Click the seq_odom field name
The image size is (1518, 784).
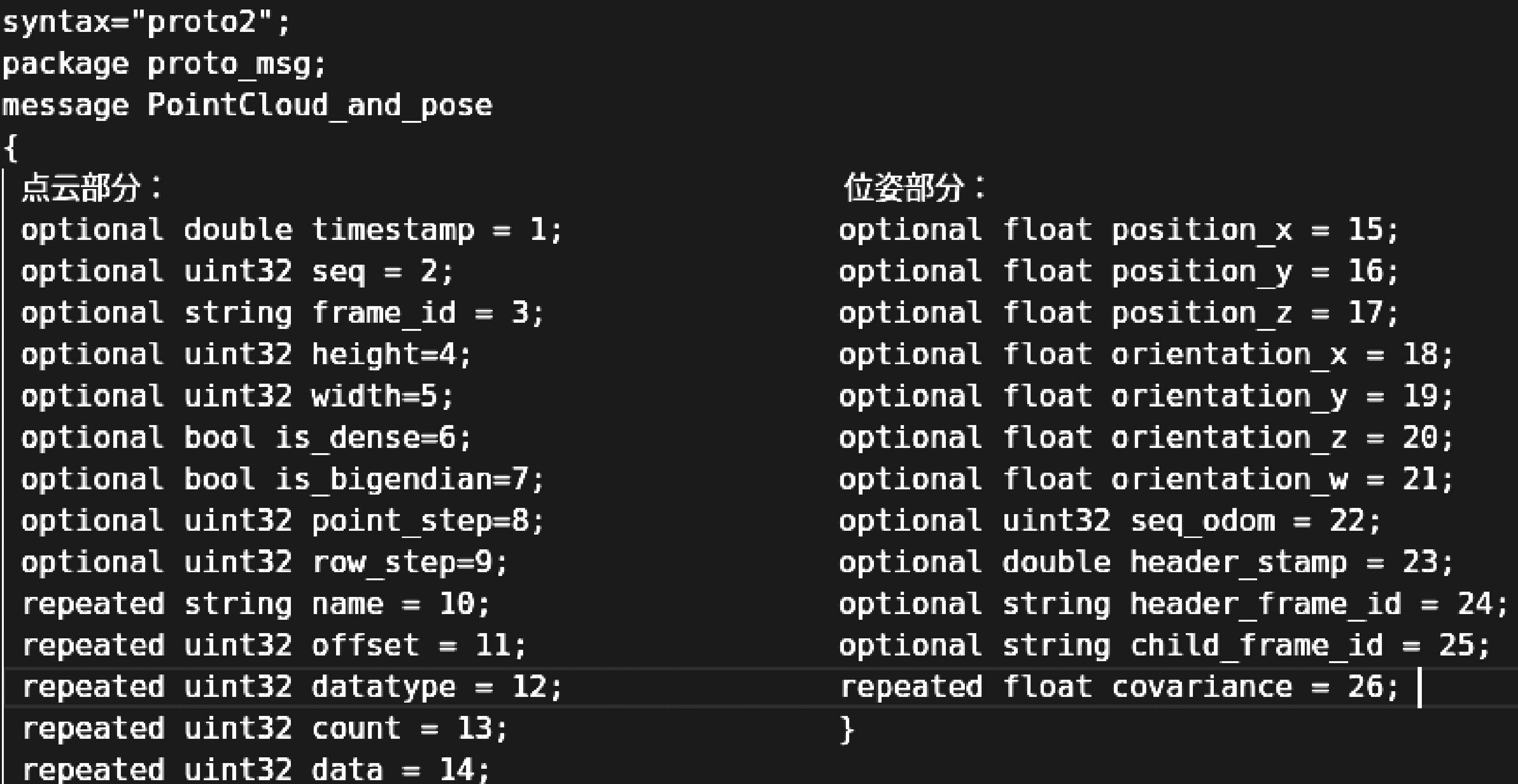1203,521
